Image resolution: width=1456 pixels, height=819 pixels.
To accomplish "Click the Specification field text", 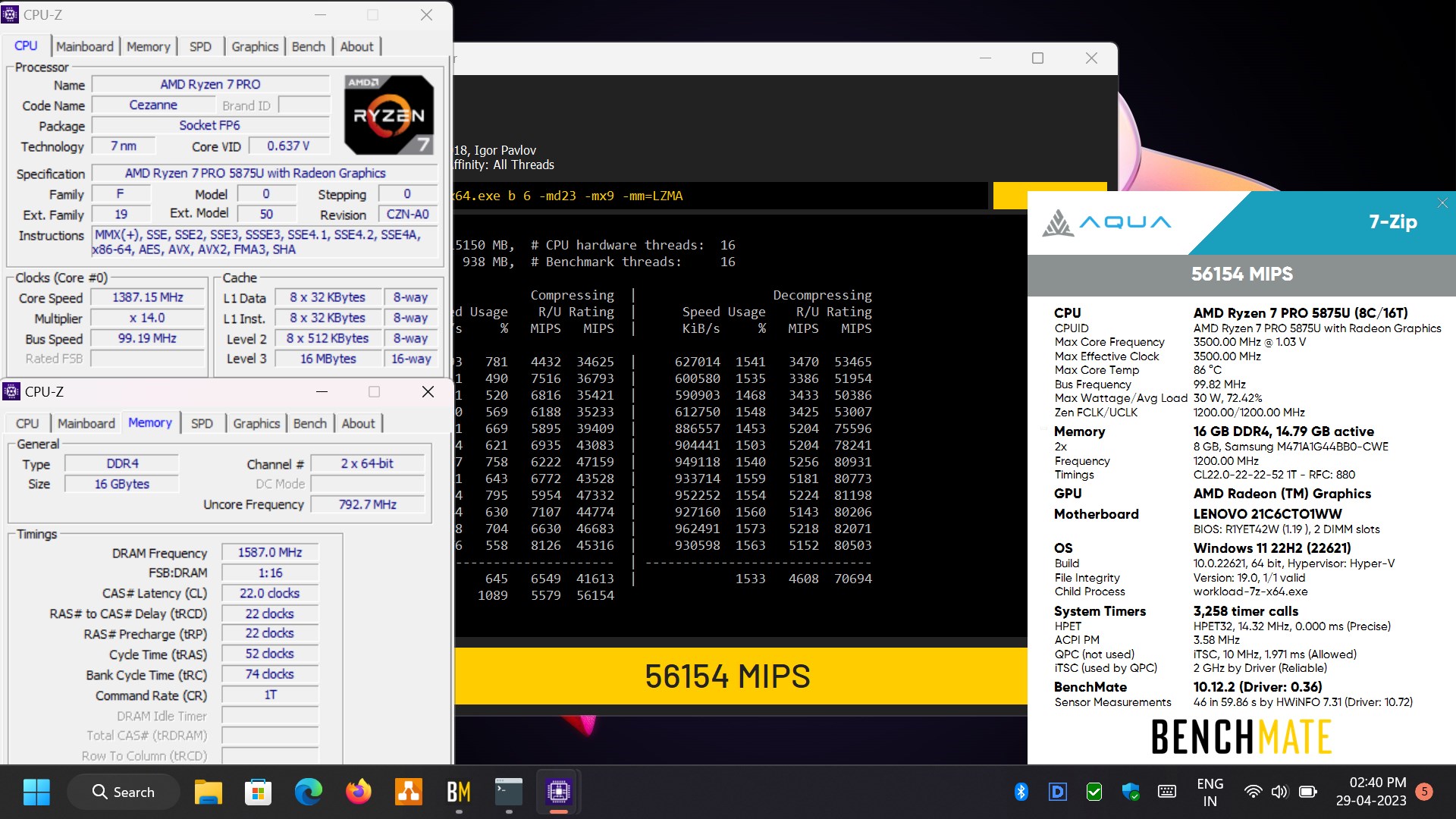I will coord(264,173).
